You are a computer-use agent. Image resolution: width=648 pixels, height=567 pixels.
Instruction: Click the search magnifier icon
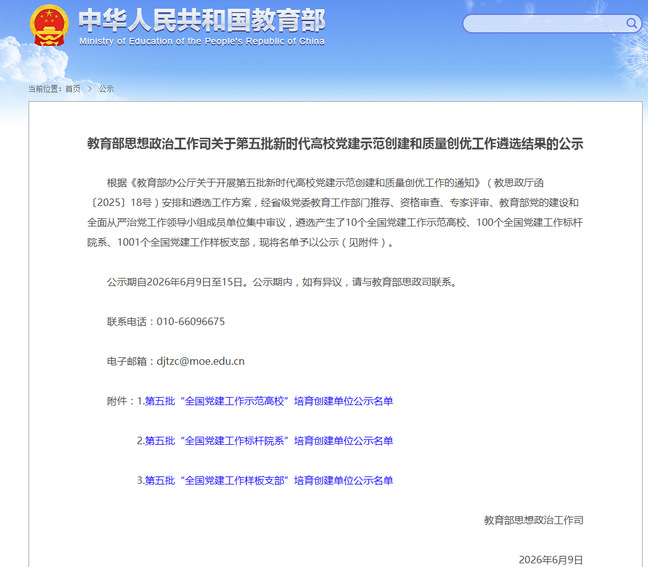click(631, 23)
